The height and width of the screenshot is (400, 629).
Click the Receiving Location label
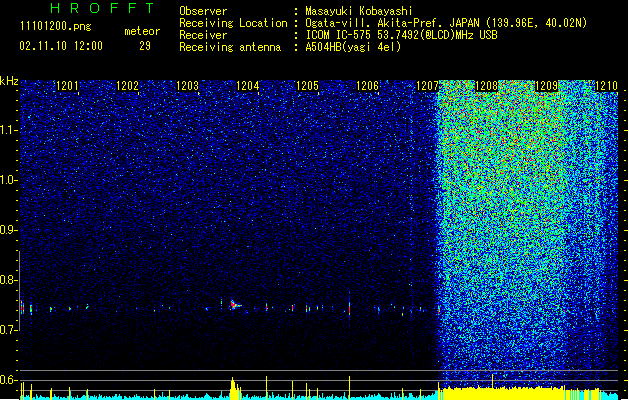click(233, 23)
